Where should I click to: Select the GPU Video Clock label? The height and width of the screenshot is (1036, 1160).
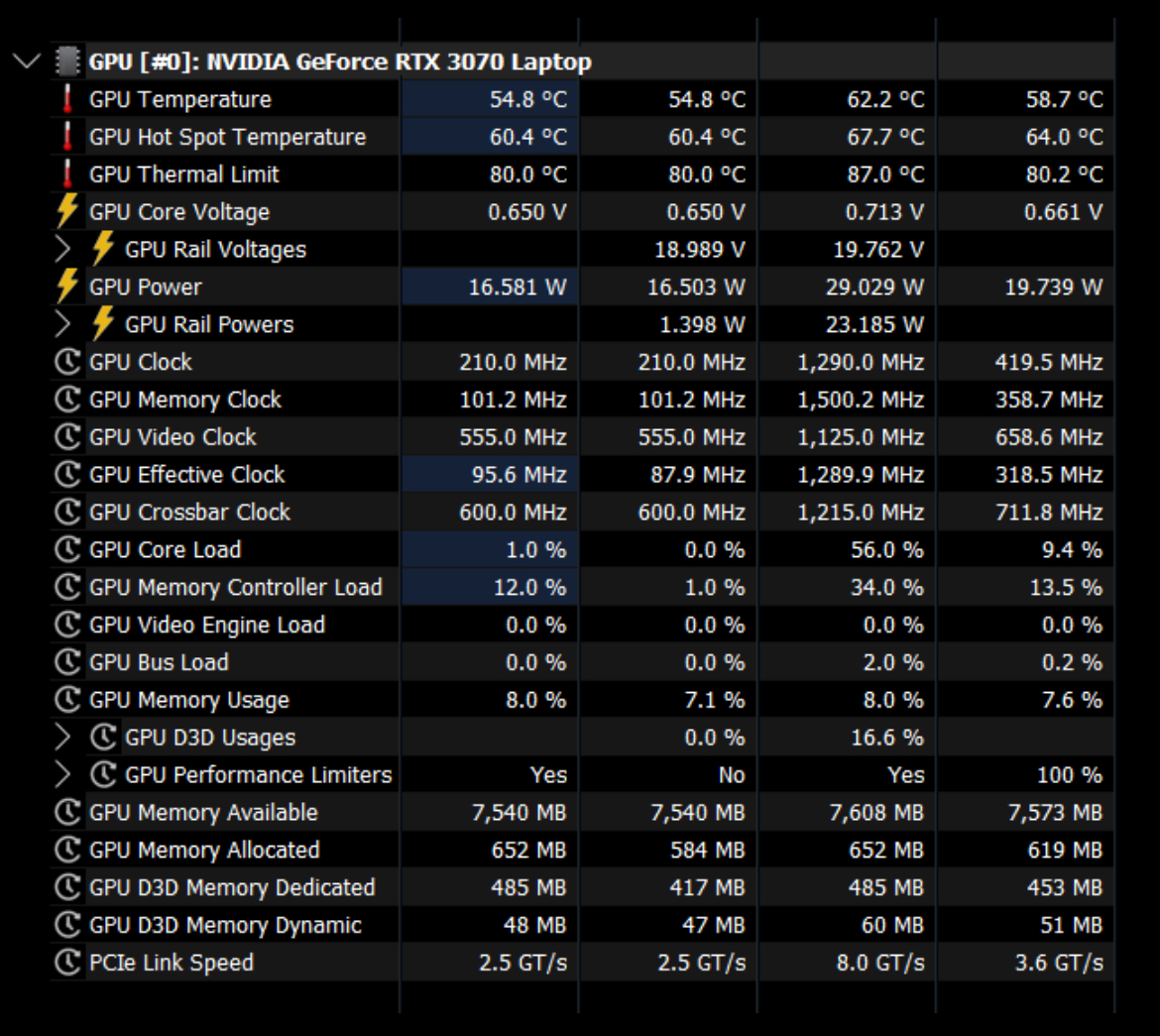(x=173, y=437)
